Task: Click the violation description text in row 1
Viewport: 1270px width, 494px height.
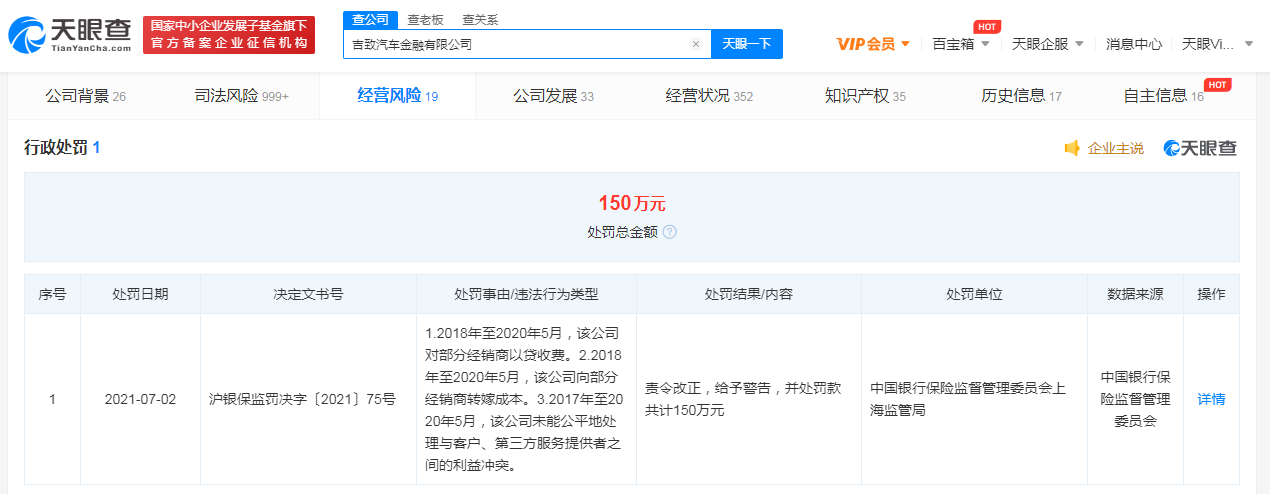Action: click(x=526, y=399)
